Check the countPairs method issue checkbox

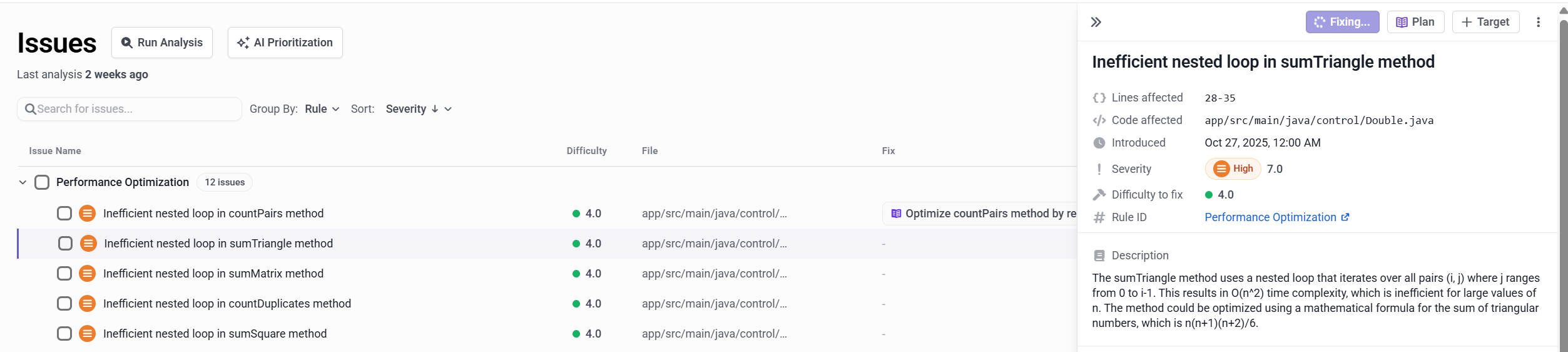(x=64, y=214)
